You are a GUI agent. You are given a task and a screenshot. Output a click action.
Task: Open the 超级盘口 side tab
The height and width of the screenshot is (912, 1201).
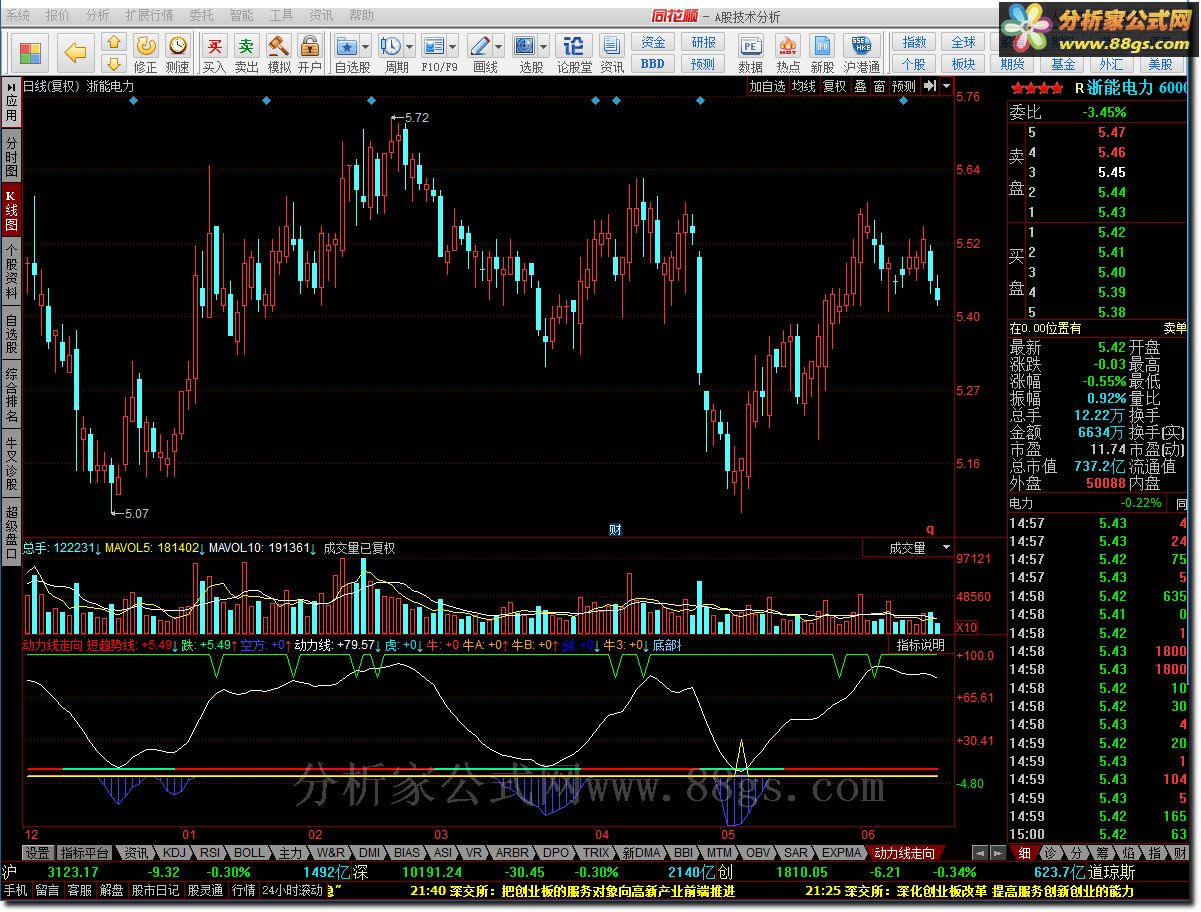click(11, 533)
